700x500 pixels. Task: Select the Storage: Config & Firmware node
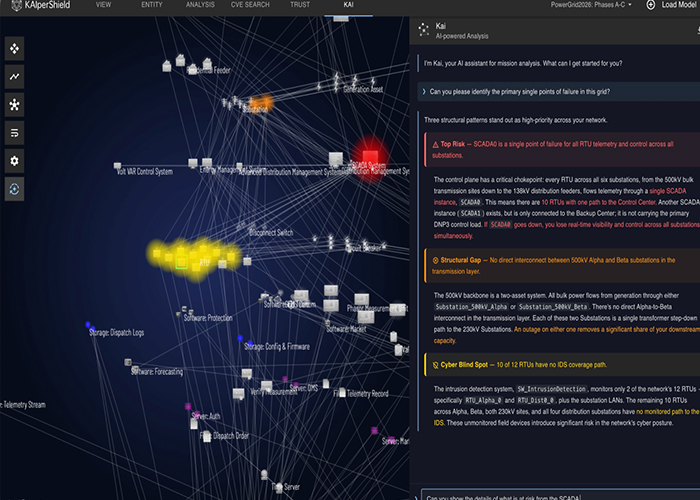tap(240, 338)
